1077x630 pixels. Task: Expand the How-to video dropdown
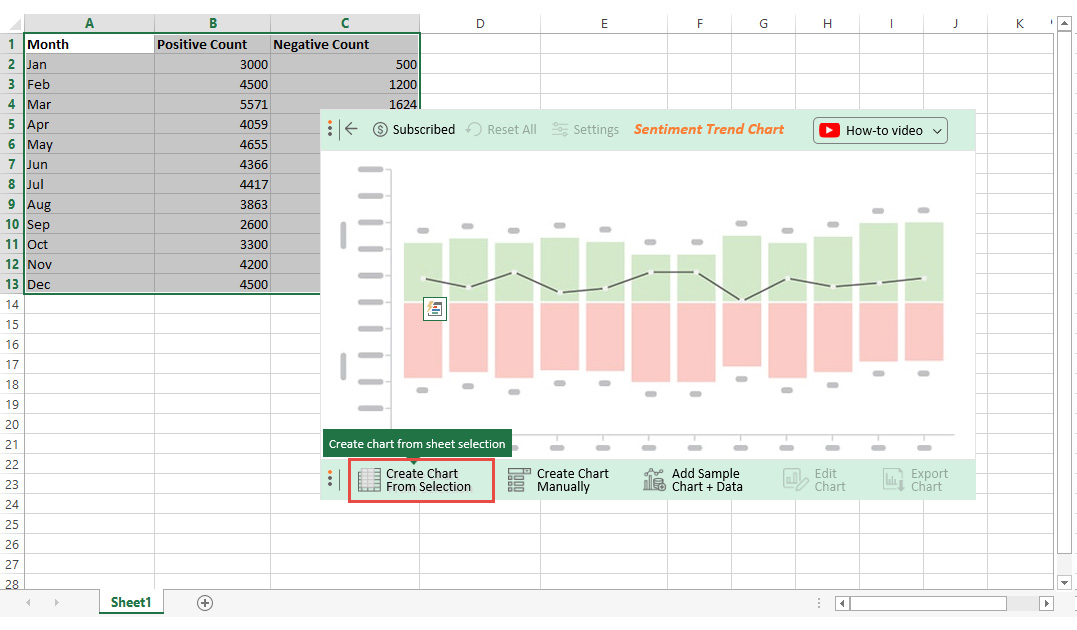coord(937,131)
